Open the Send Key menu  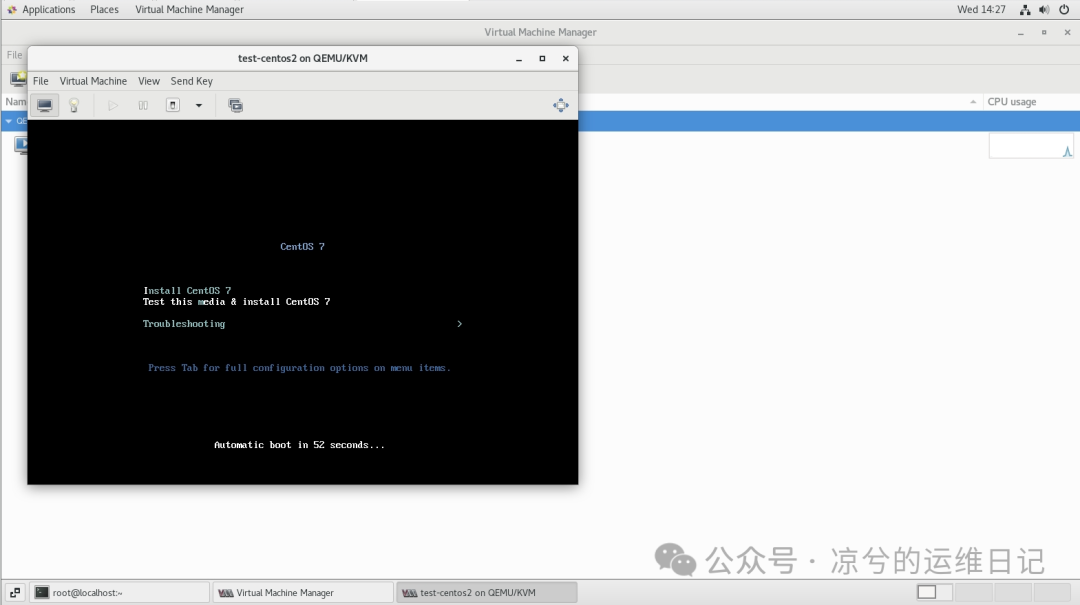click(x=191, y=81)
